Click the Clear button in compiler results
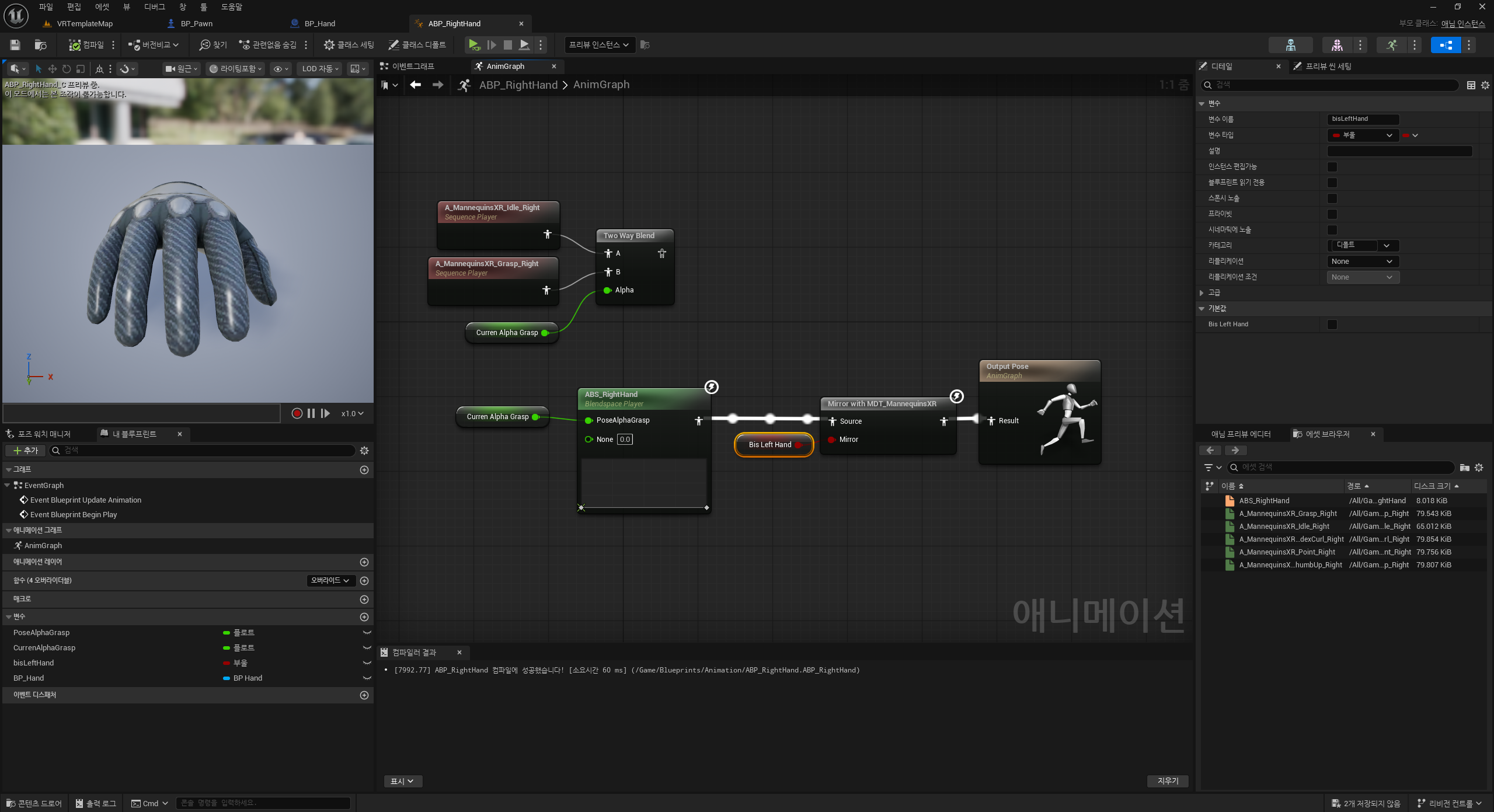This screenshot has width=1494, height=812. click(1168, 781)
